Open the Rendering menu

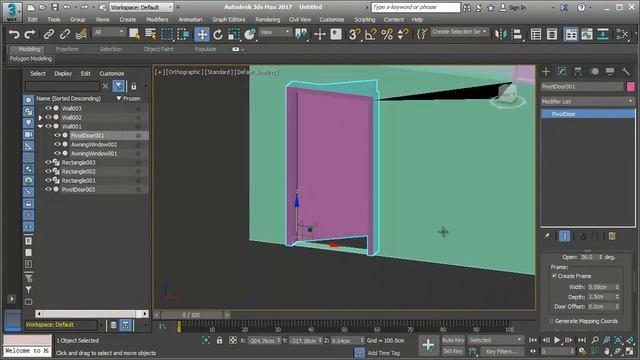[x=267, y=19]
